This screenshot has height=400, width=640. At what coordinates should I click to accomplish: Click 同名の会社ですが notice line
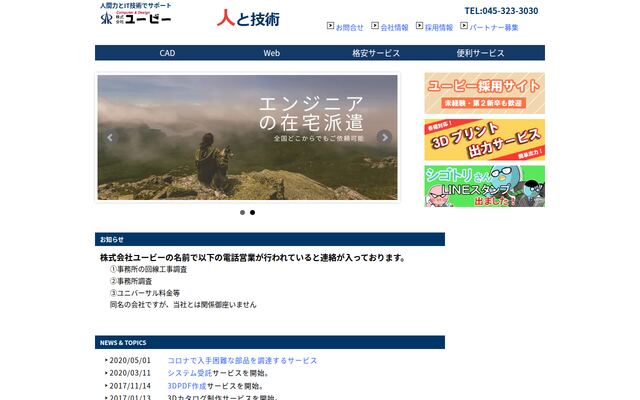point(183,304)
